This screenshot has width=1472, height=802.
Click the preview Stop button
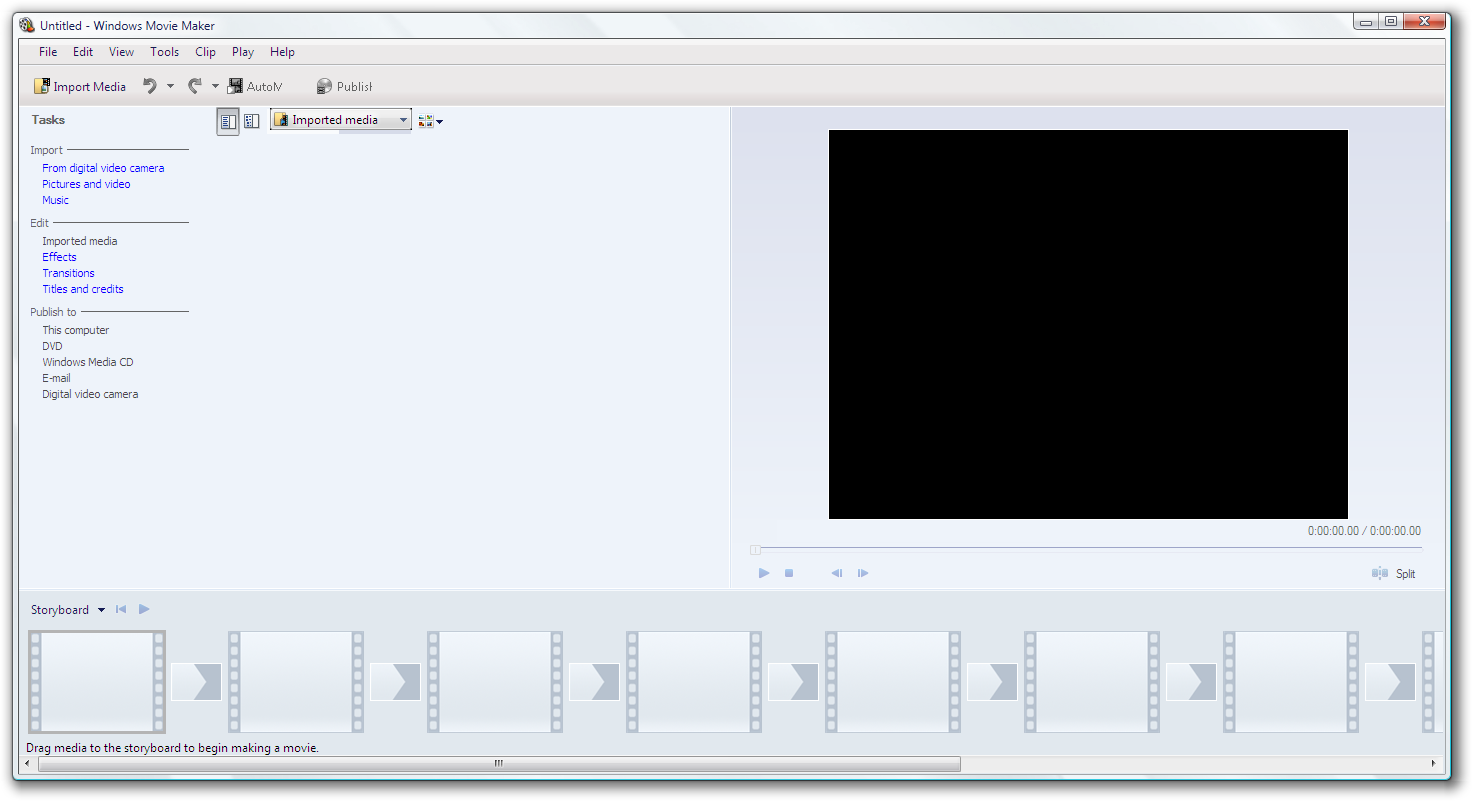click(789, 573)
